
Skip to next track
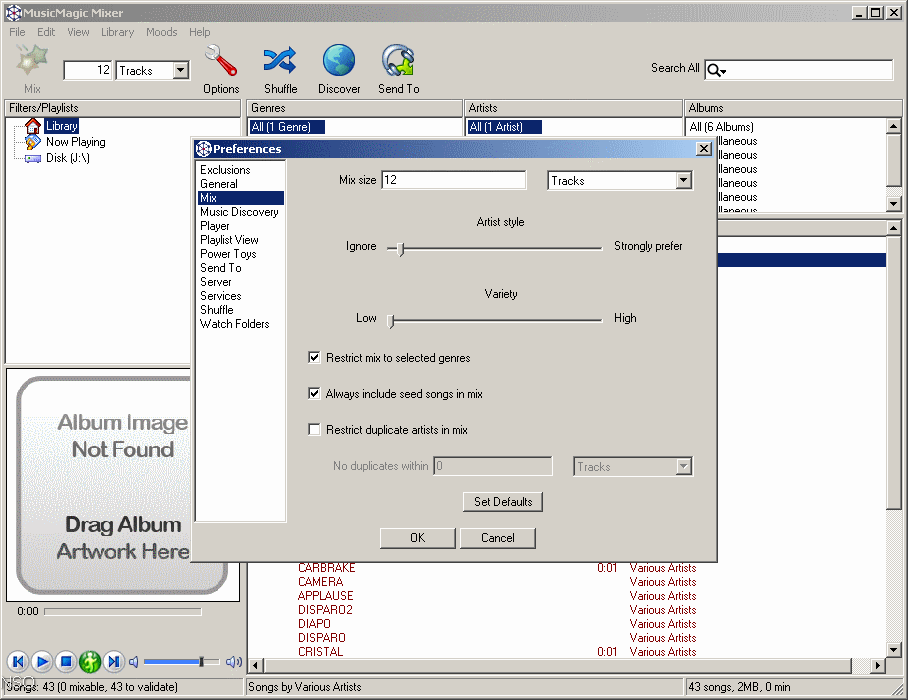coord(114,661)
